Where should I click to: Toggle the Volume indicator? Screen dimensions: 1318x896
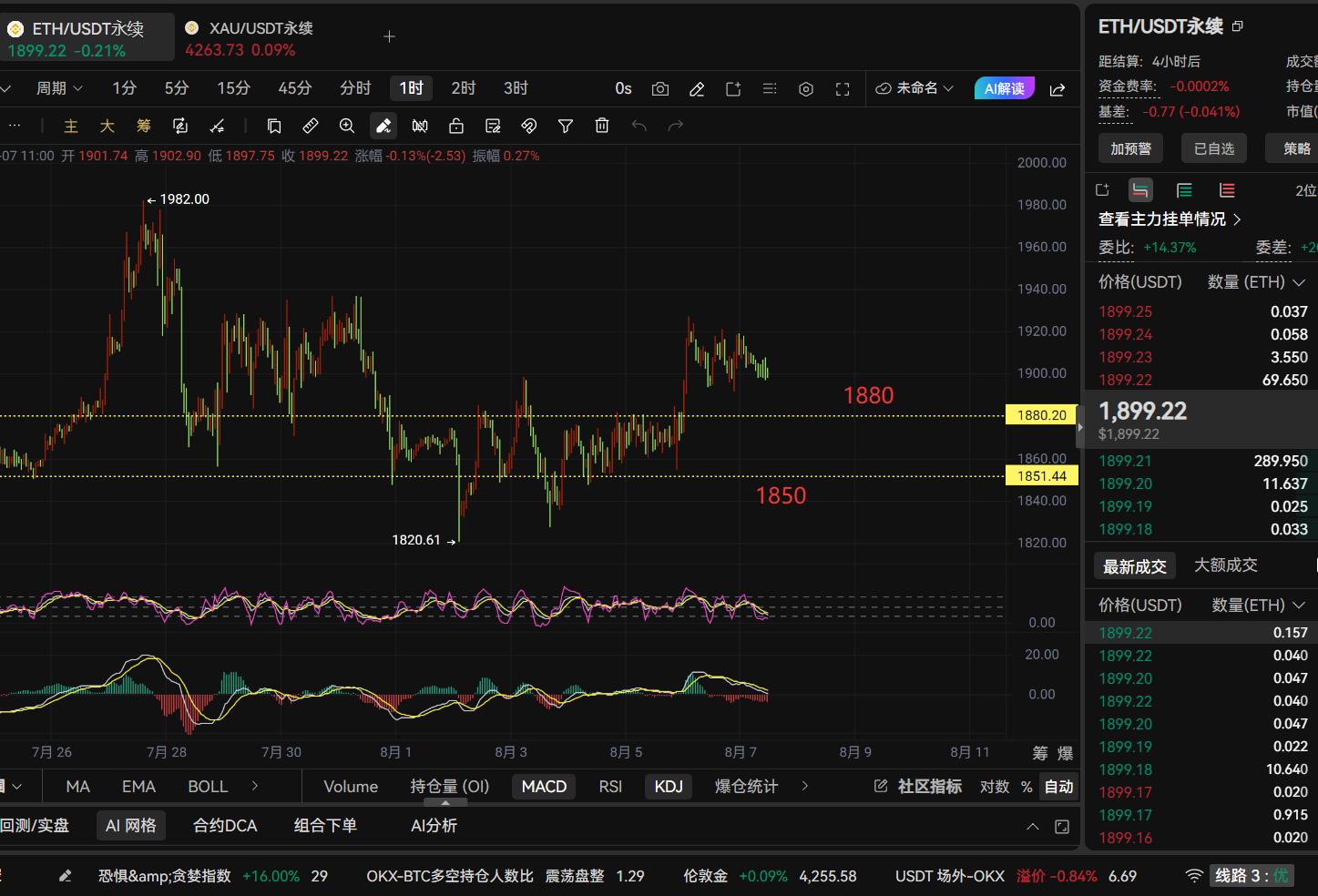[351, 787]
